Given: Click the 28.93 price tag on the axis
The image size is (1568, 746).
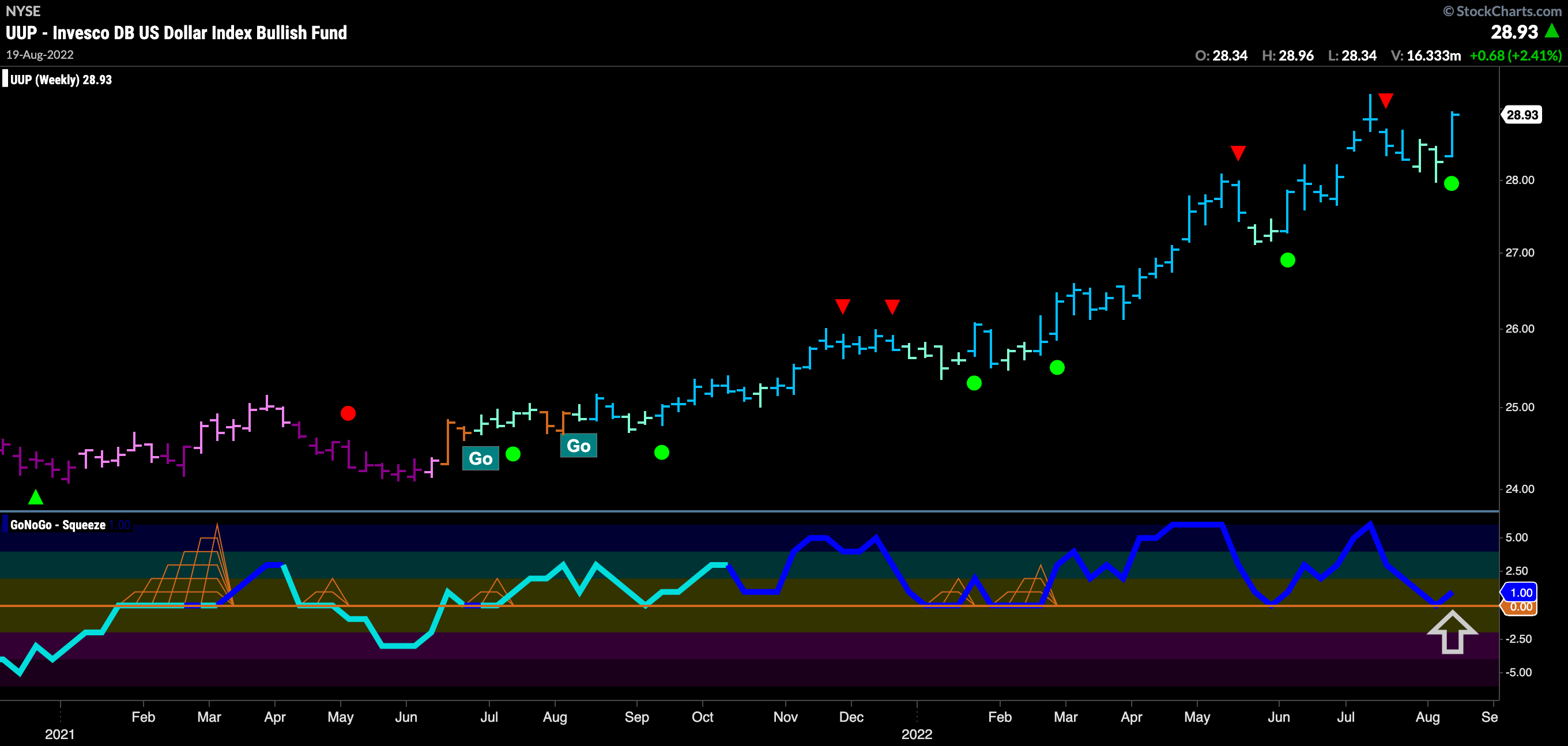Looking at the screenshot, I should click(1522, 115).
